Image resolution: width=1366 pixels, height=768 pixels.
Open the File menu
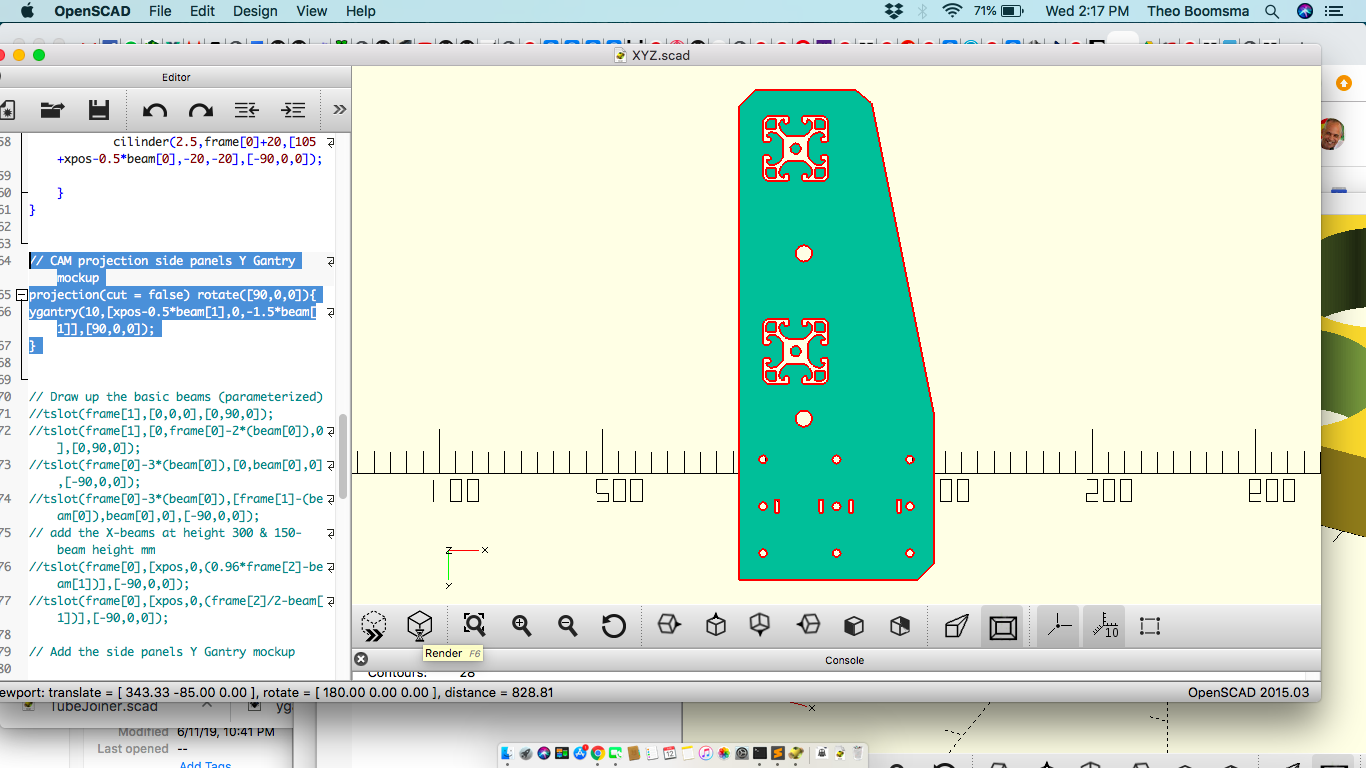pos(160,11)
